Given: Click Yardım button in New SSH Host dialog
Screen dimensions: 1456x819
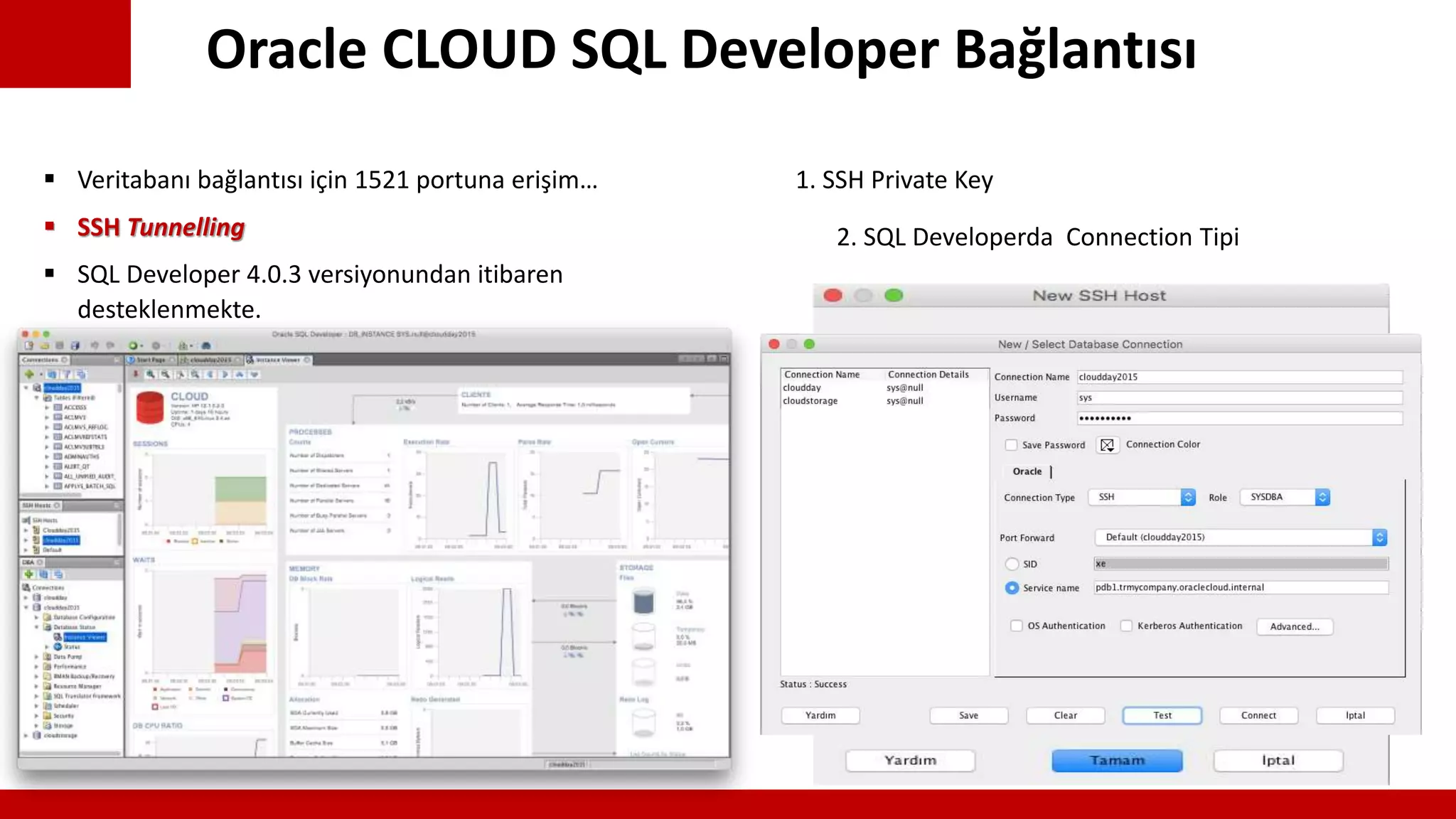Looking at the screenshot, I should point(910,761).
